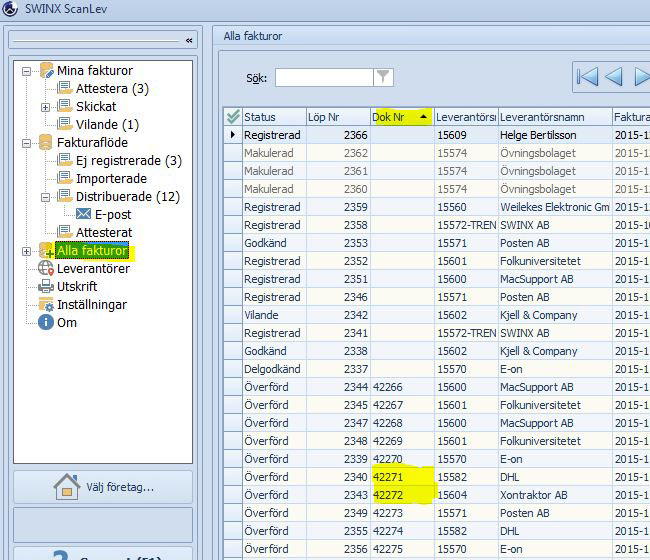Click Folkuniversitetet in row 2352
The width and height of the screenshot is (650, 560).
[555, 261]
